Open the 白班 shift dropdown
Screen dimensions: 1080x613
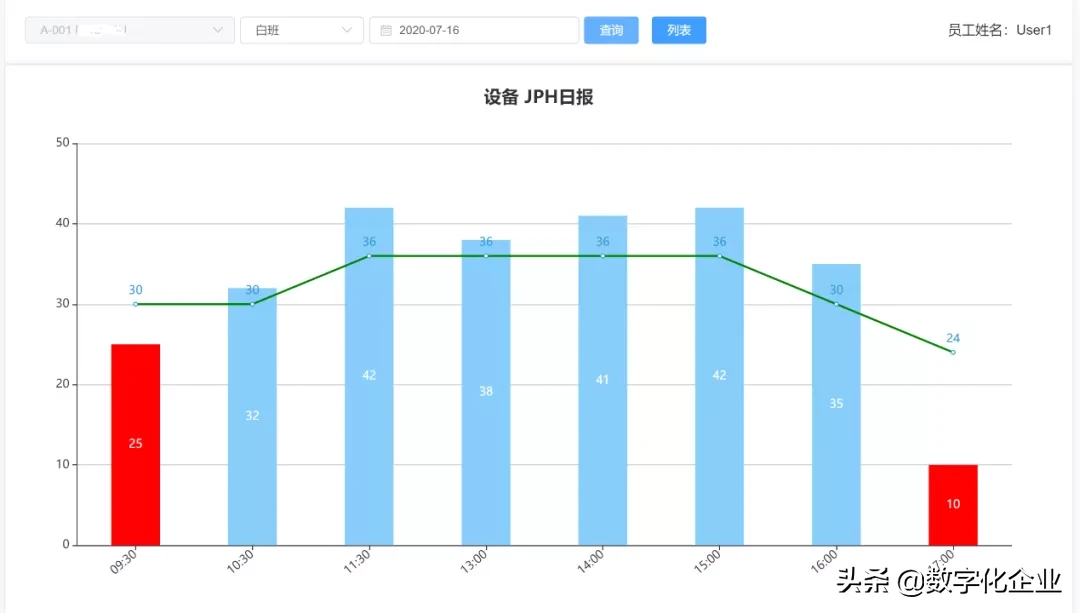[x=300, y=30]
